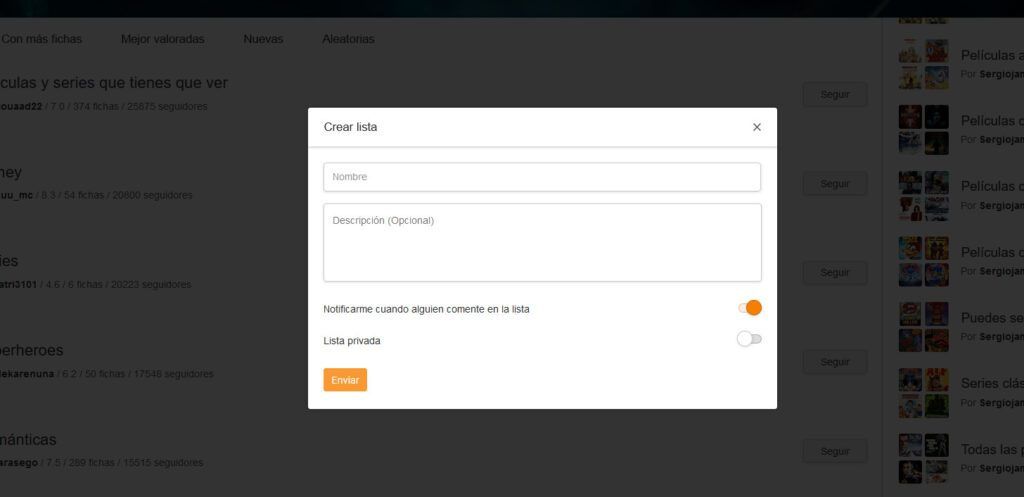Open sidebar list 'Películas a'

point(992,56)
